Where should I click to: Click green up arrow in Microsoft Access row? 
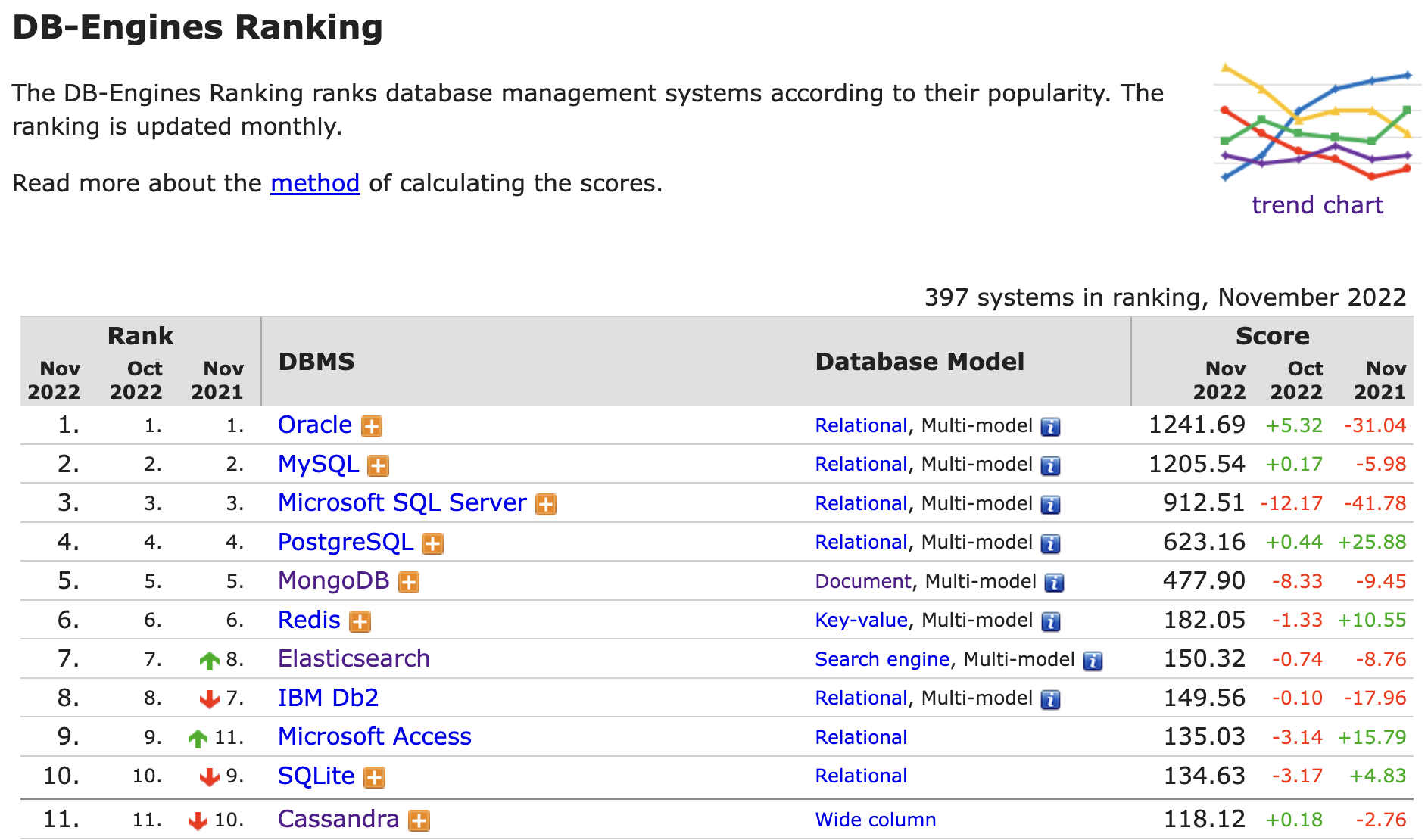pos(198,739)
